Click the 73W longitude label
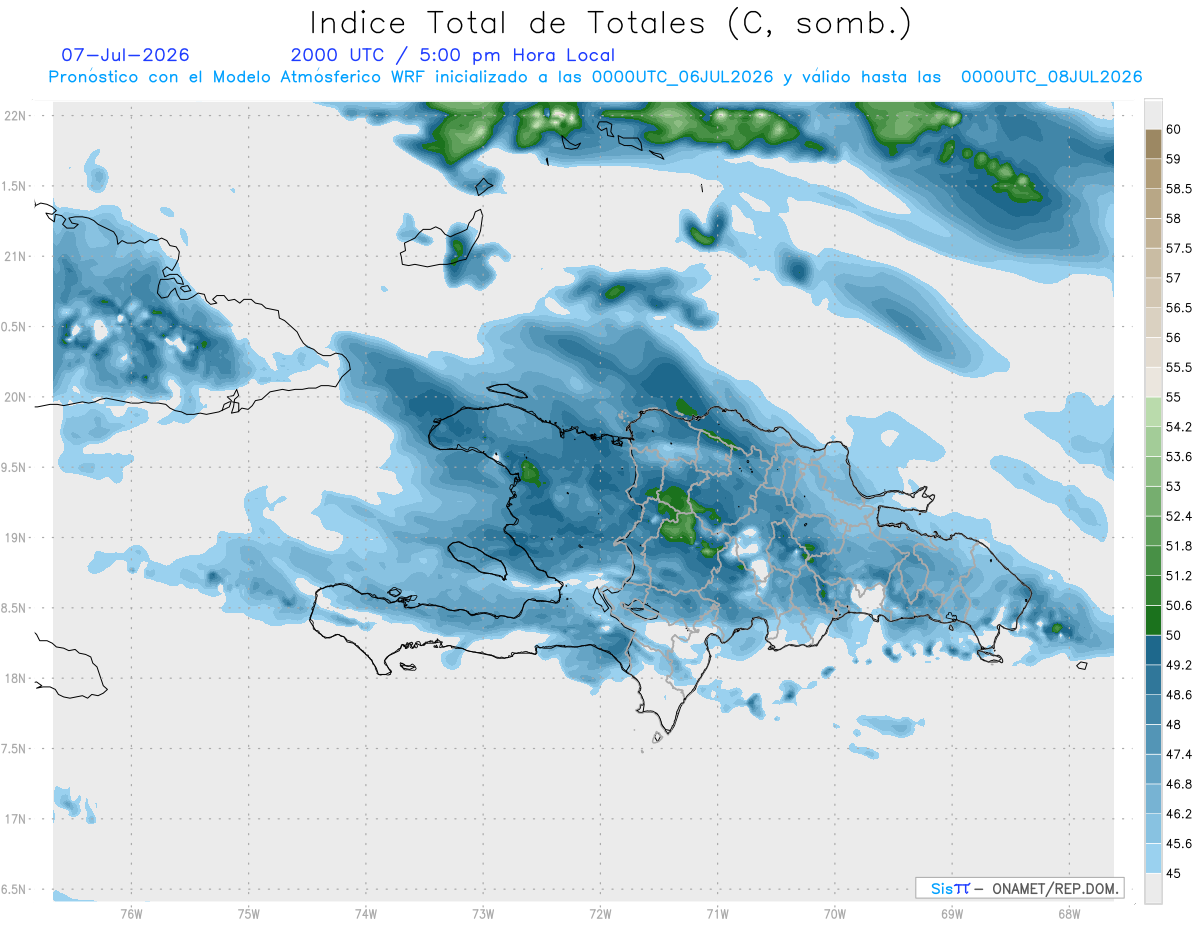Image resolution: width=1200 pixels, height=927 pixels. click(483, 913)
